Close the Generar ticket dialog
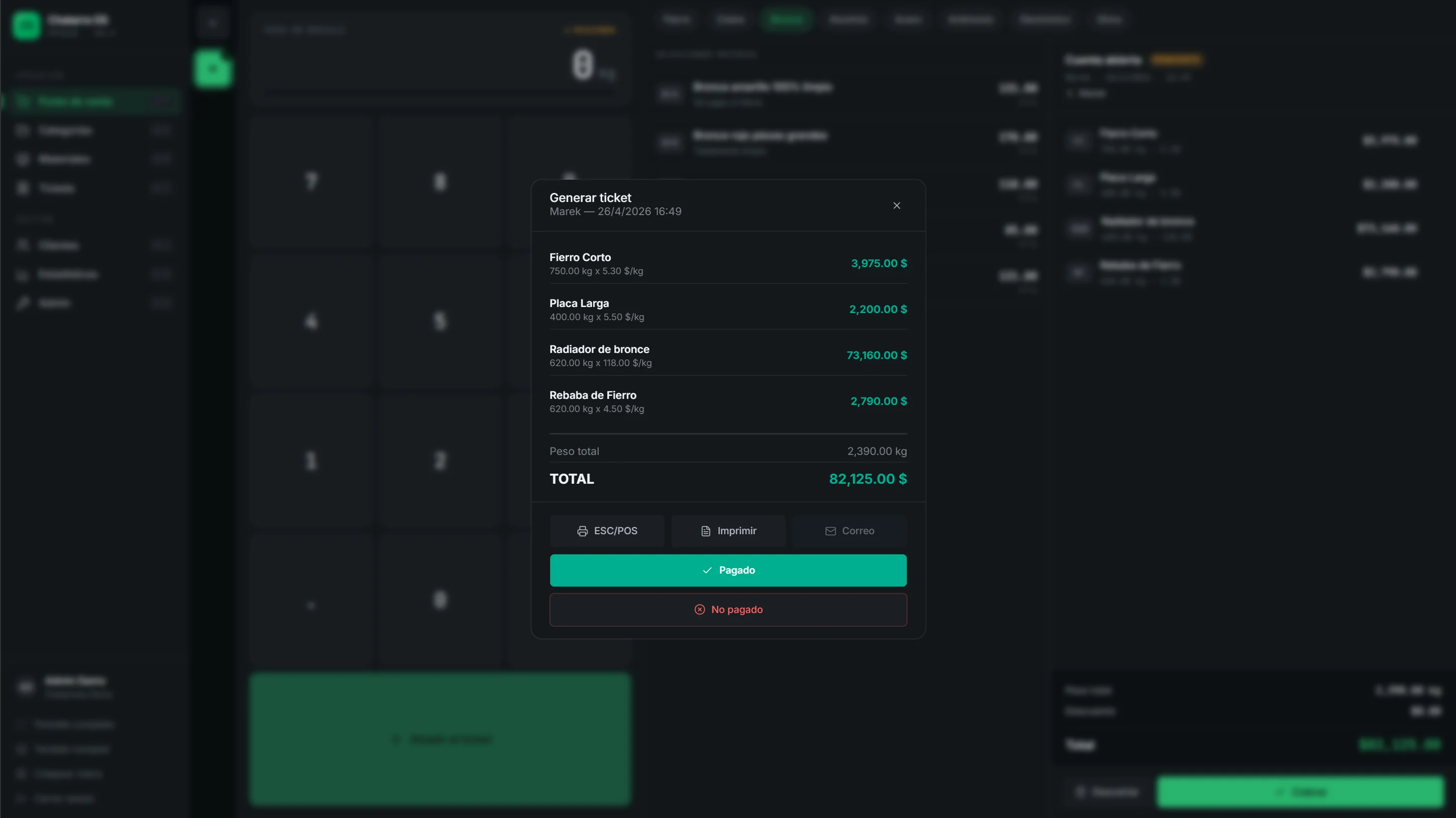 point(896,205)
